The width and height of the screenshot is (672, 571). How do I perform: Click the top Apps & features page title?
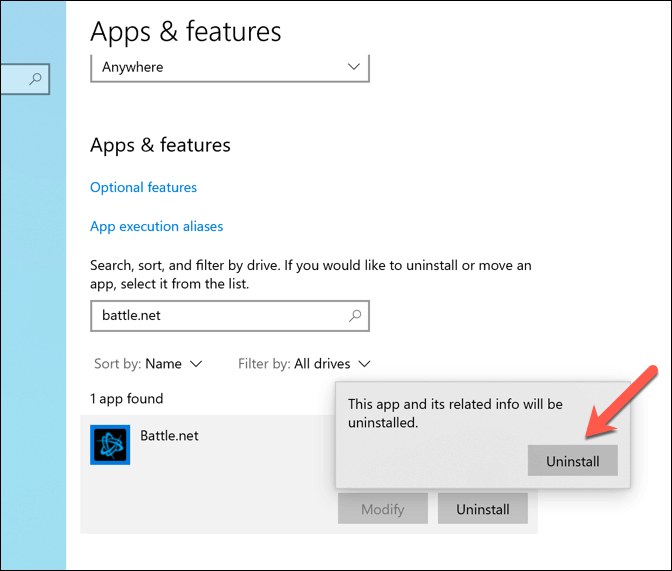click(x=185, y=32)
